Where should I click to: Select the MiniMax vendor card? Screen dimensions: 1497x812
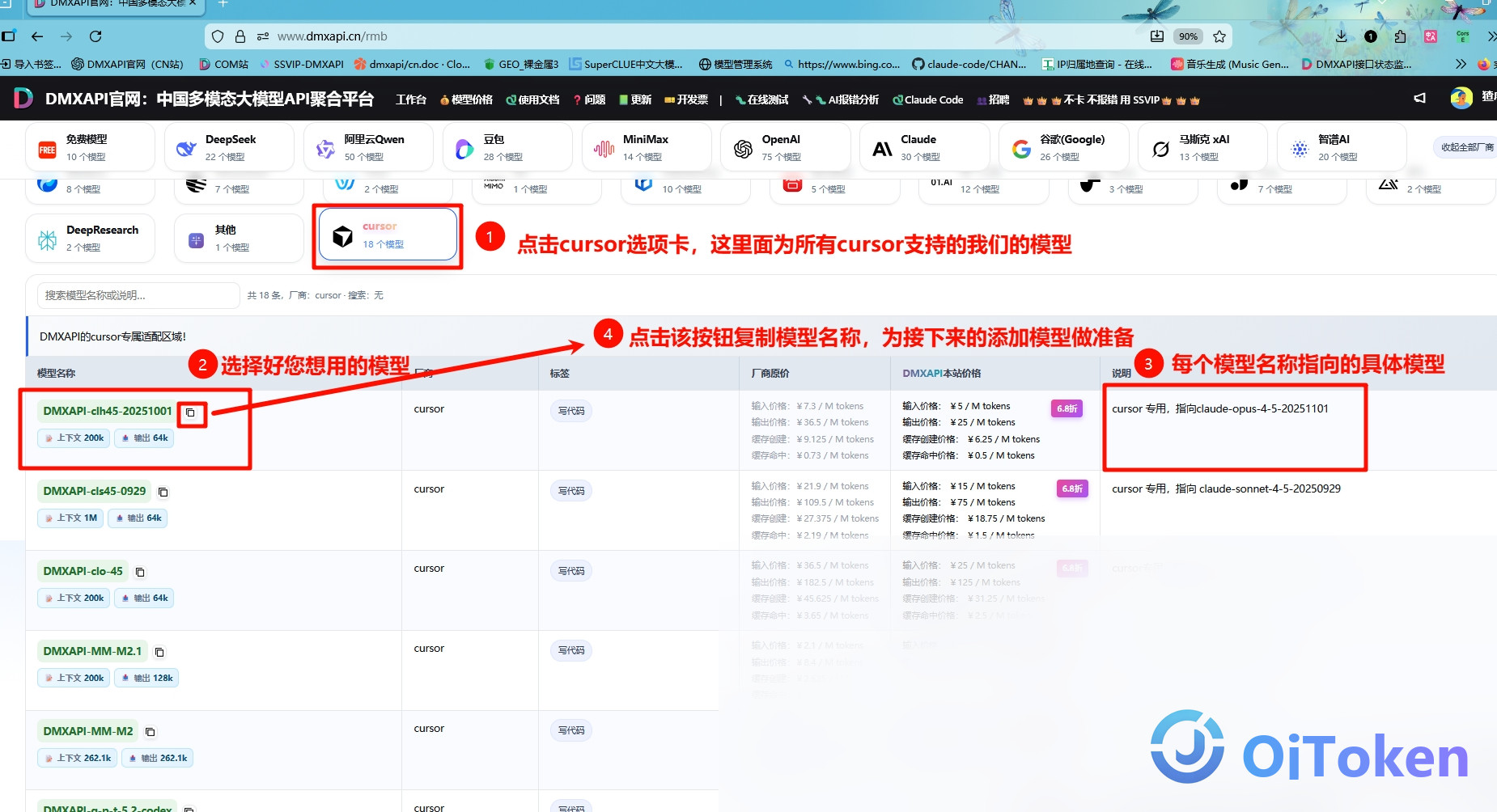[647, 147]
